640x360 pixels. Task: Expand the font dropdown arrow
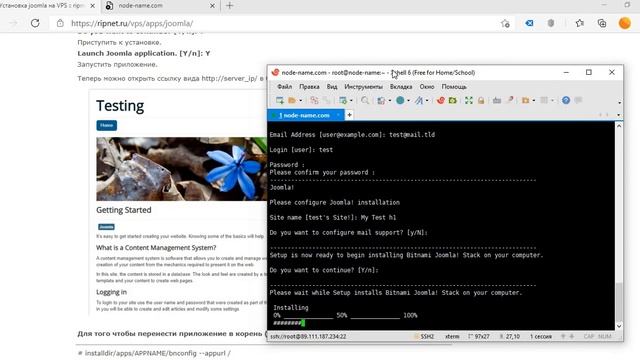(x=427, y=101)
